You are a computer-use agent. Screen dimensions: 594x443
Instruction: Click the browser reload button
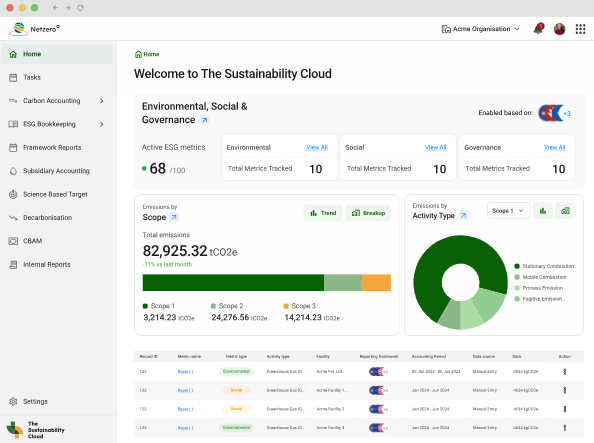click(80, 8)
